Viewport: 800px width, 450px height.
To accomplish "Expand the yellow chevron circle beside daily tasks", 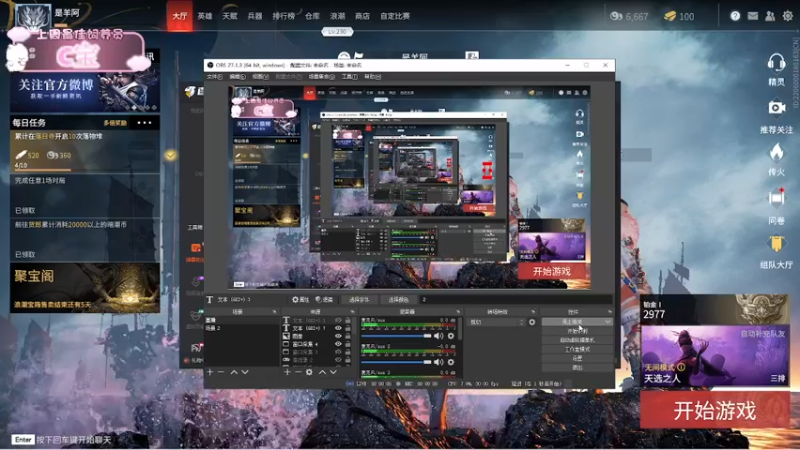I will click(x=170, y=155).
